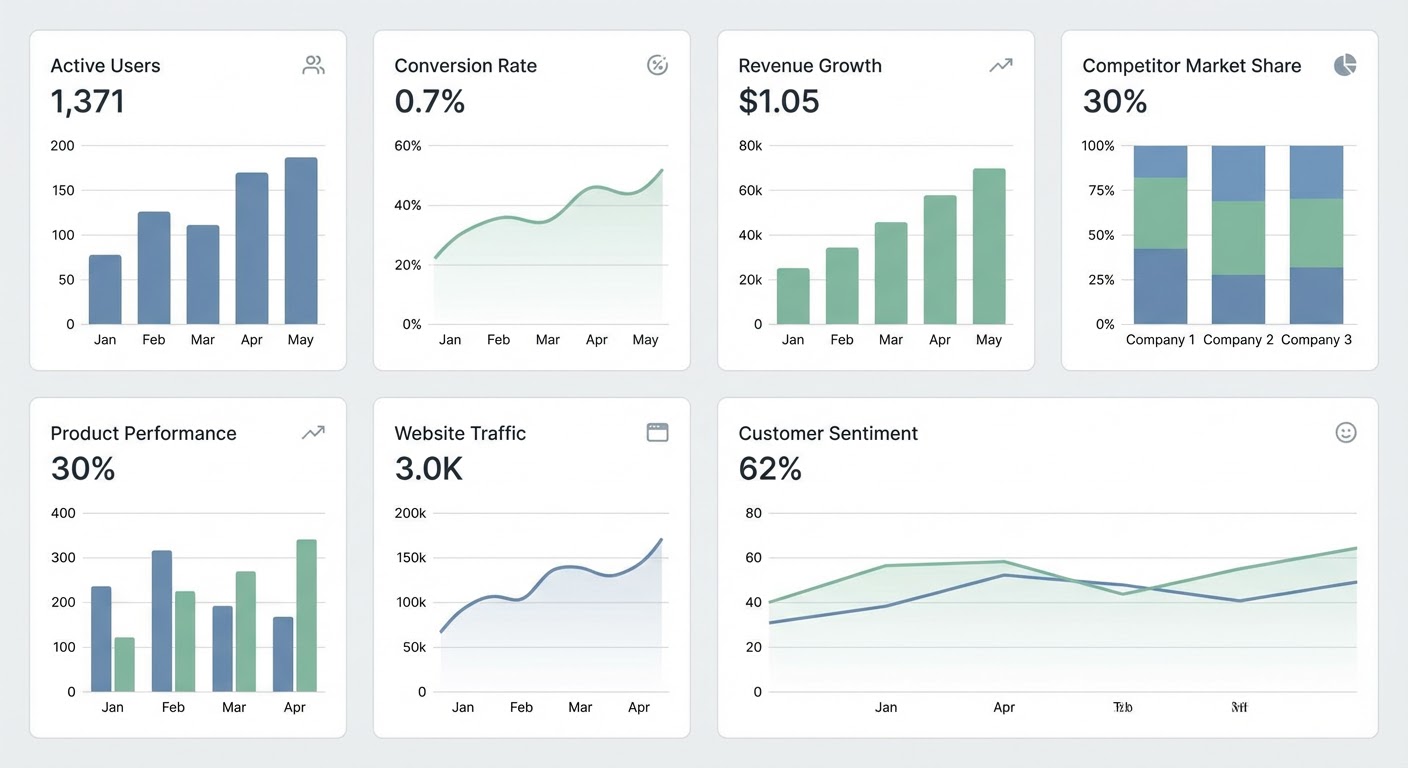Click the Company 3 stacked bar
The image size is (1408, 768).
[1316, 235]
